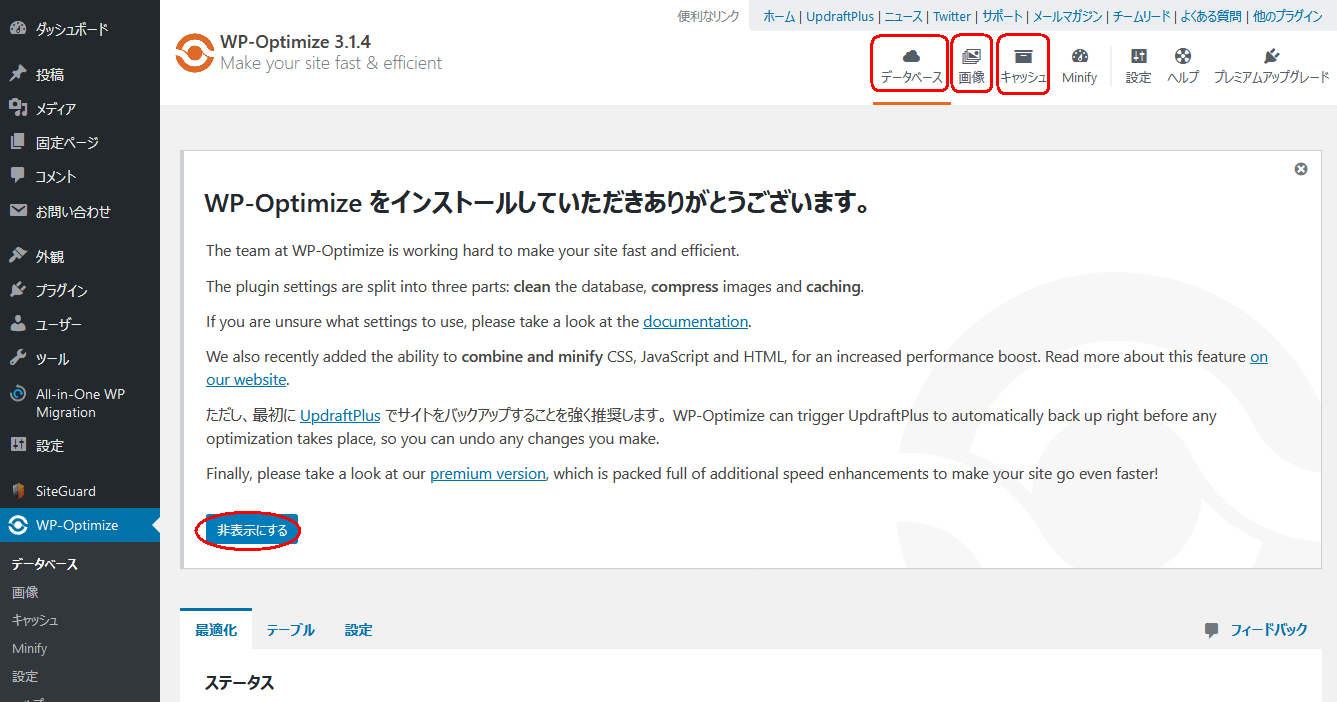Open 設定 in WP-Optimize submenu
The width and height of the screenshot is (1337, 702).
point(25,676)
